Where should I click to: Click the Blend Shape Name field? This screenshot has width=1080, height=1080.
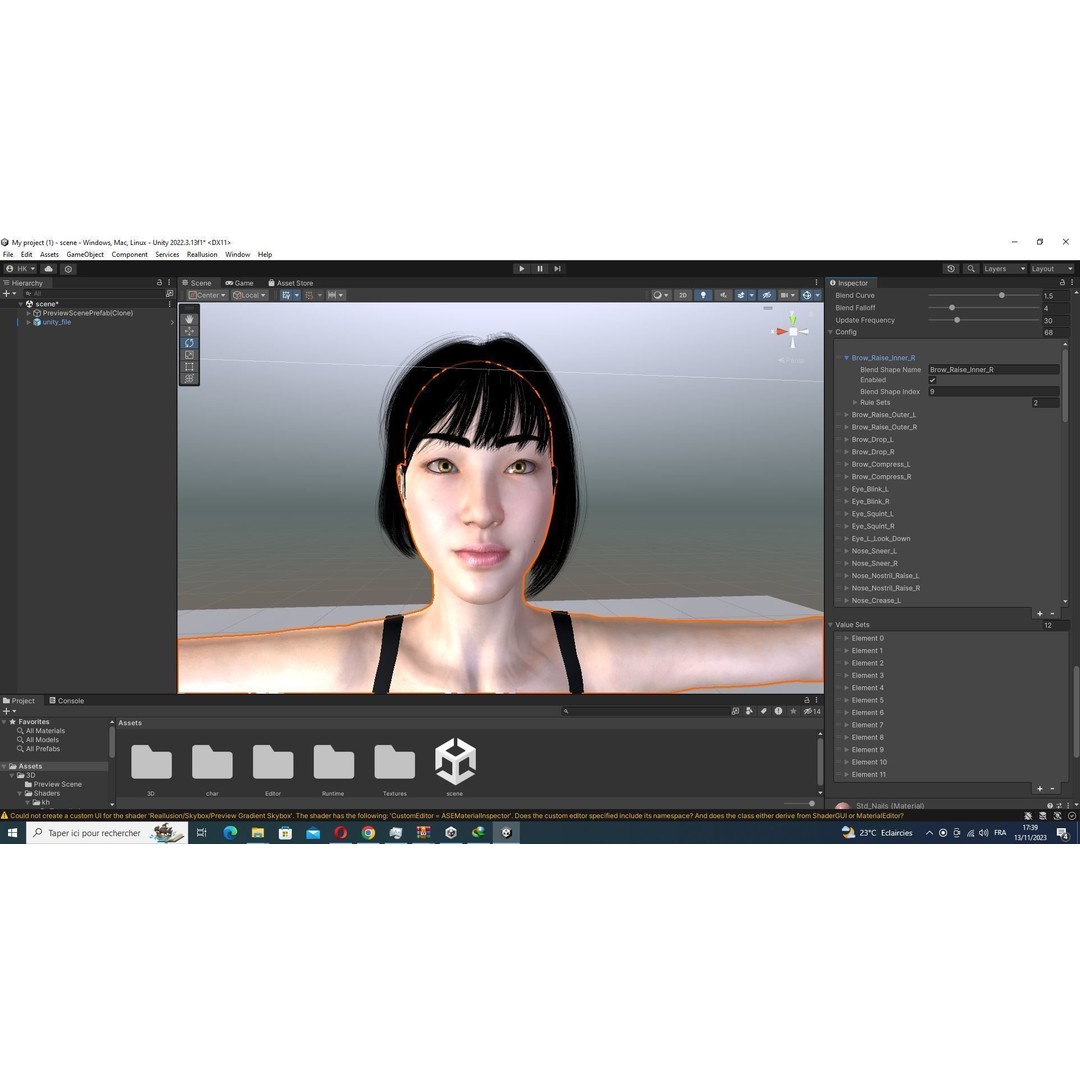tap(993, 370)
